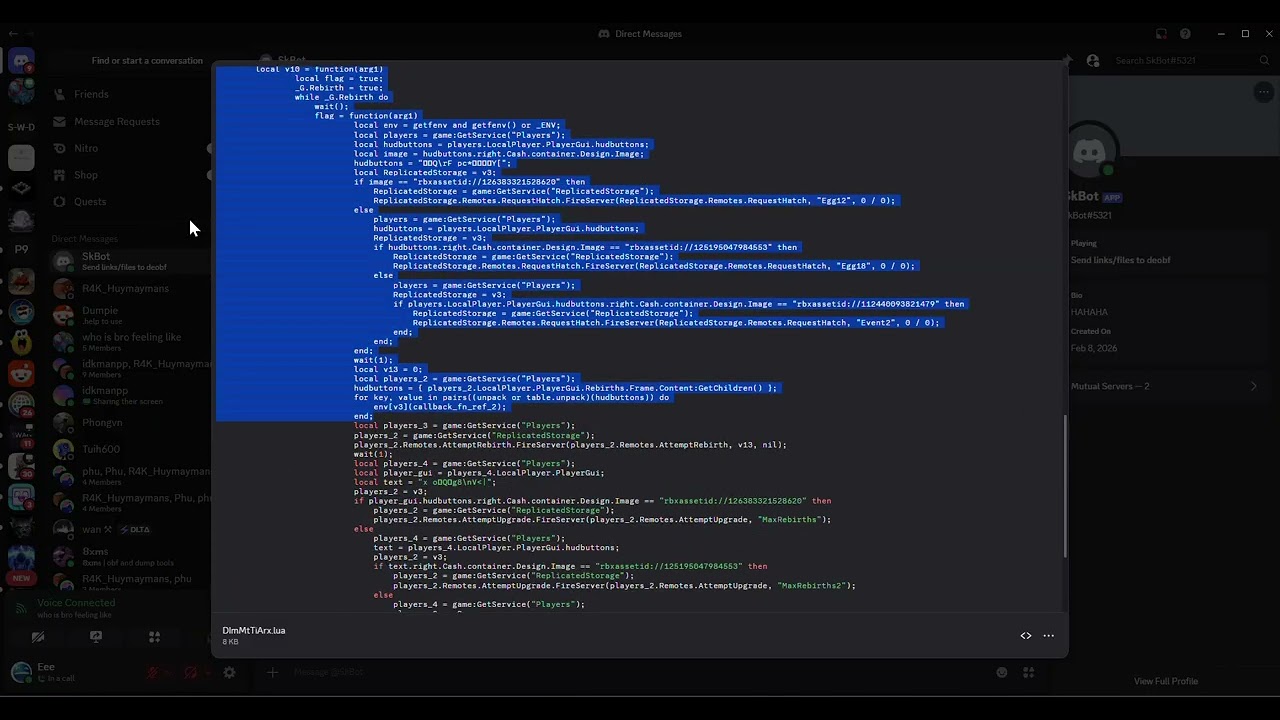Image resolution: width=1280 pixels, height=720 pixels.
Task: Open the Tuih600 direct message
Action: point(130,450)
